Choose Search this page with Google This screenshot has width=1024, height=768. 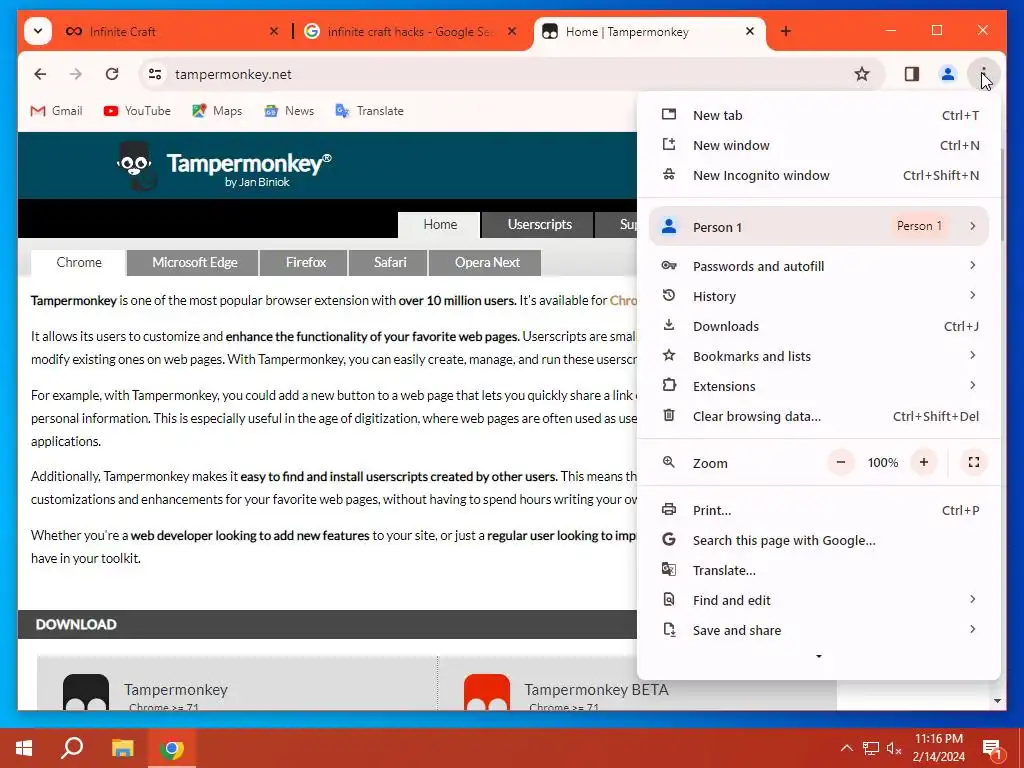(819, 541)
